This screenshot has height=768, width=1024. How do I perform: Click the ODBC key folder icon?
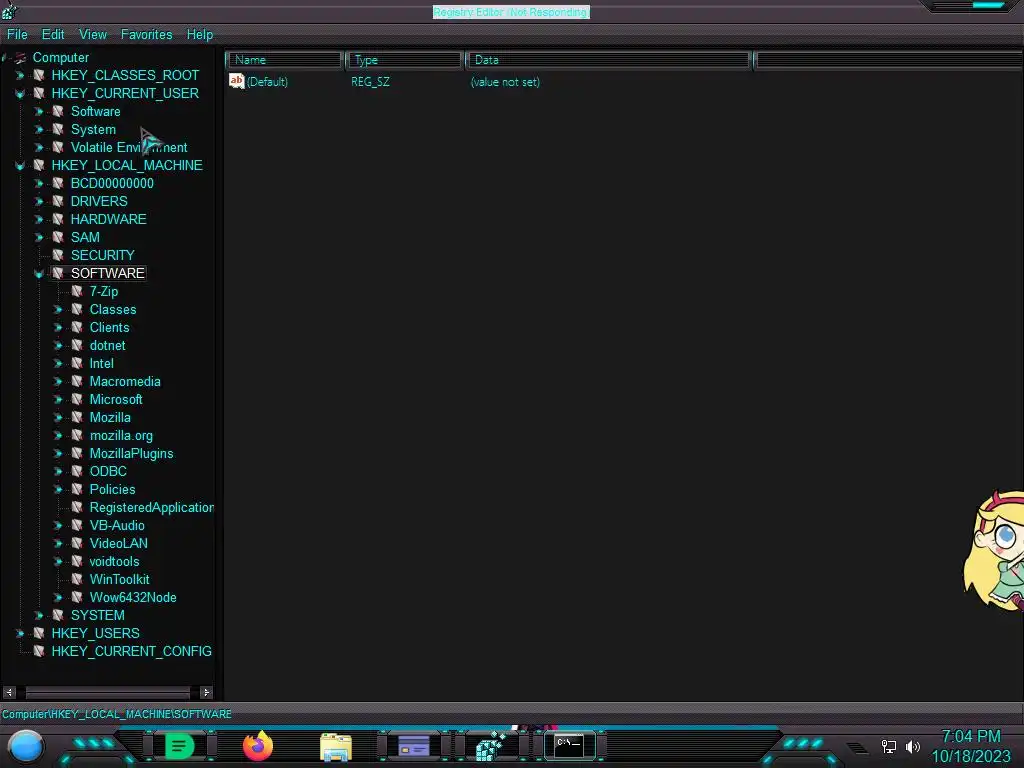point(77,472)
